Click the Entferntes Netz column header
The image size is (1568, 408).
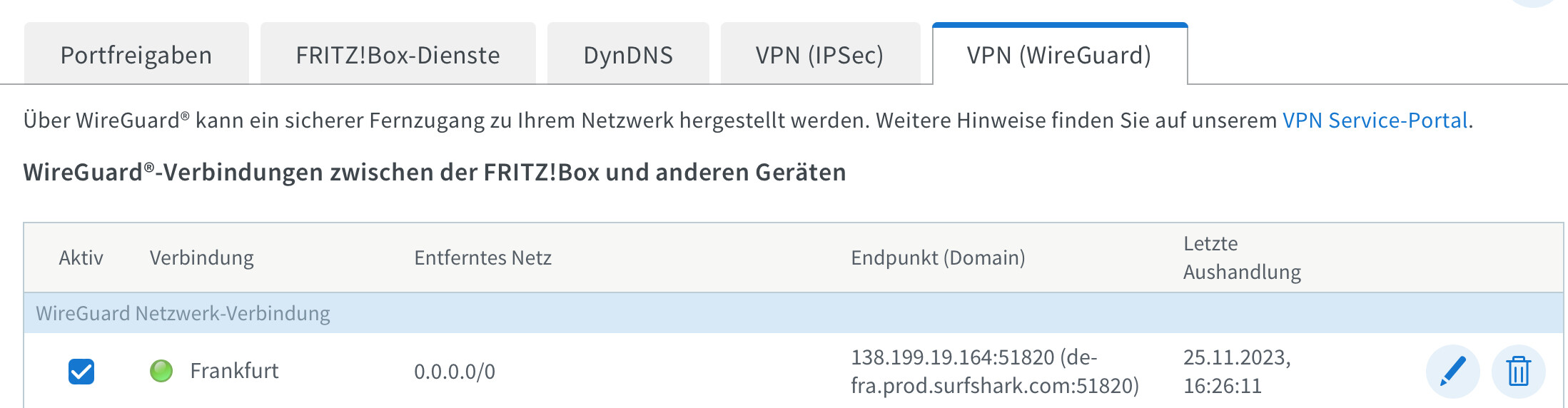click(x=483, y=257)
